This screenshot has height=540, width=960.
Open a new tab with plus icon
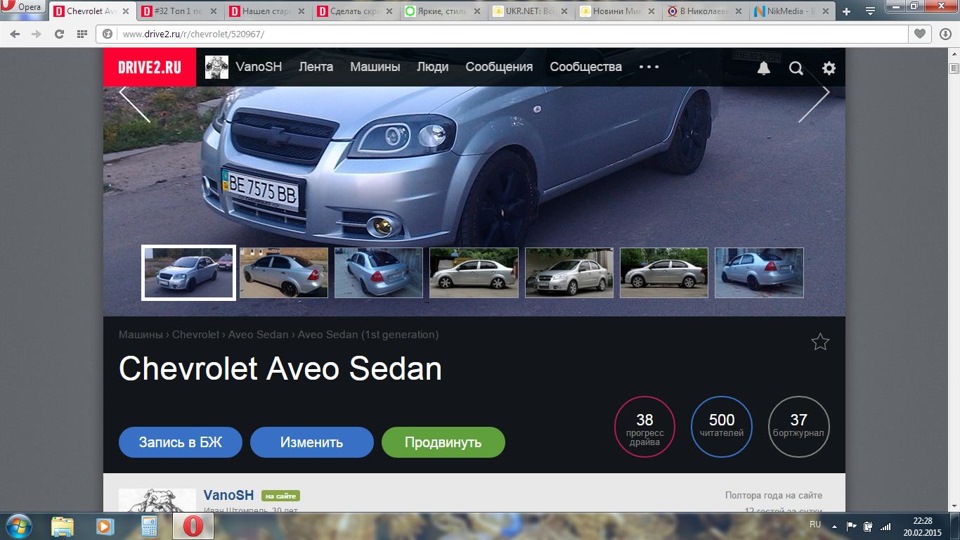point(846,11)
